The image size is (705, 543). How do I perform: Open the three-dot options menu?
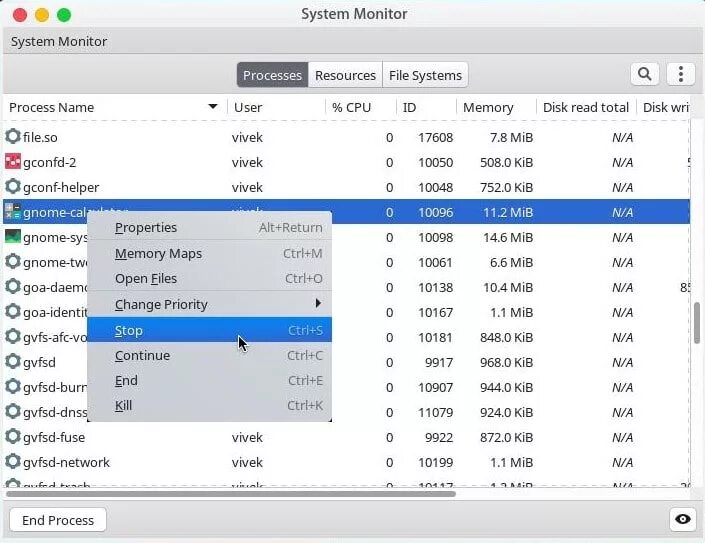681,74
